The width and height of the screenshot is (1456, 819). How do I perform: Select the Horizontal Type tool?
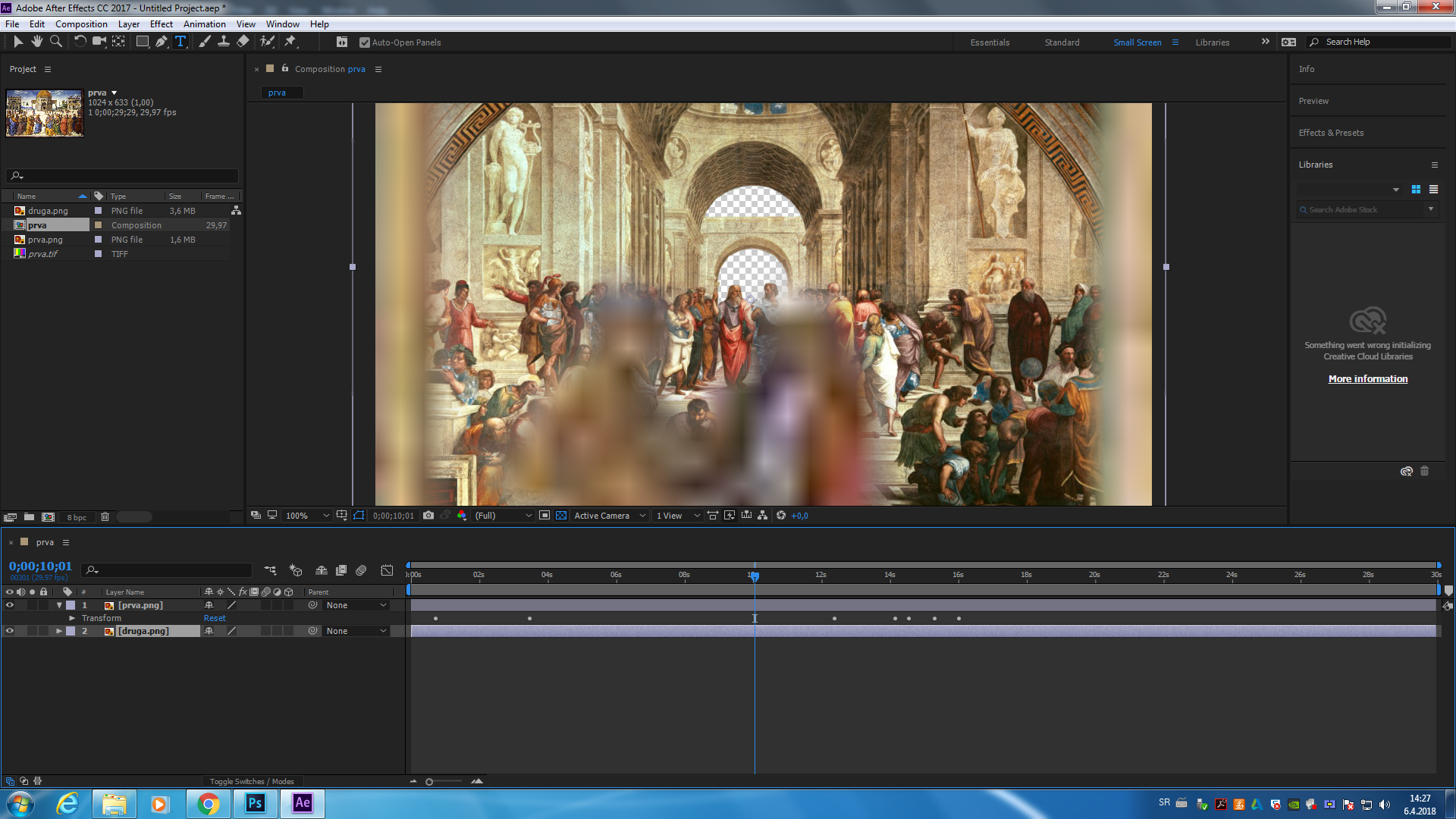(180, 42)
